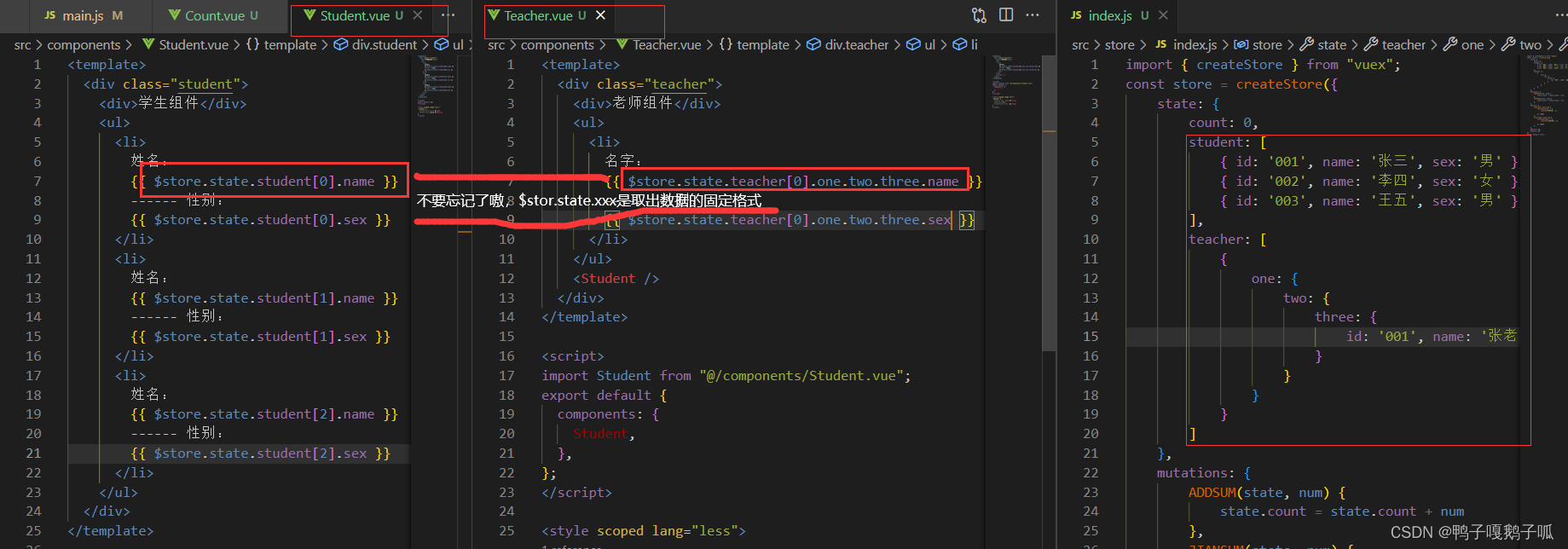The width and height of the screenshot is (1568, 549).
Task: Click line number 21 in Student.vue editor
Action: coord(33,454)
